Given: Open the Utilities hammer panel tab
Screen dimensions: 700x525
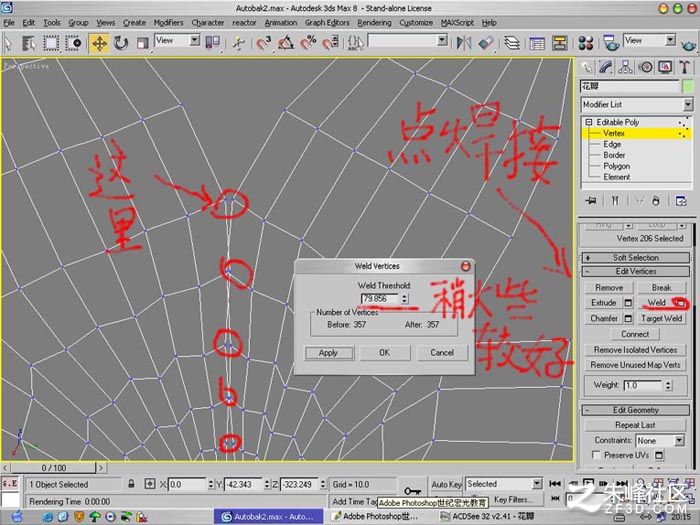Looking at the screenshot, I should click(x=684, y=67).
